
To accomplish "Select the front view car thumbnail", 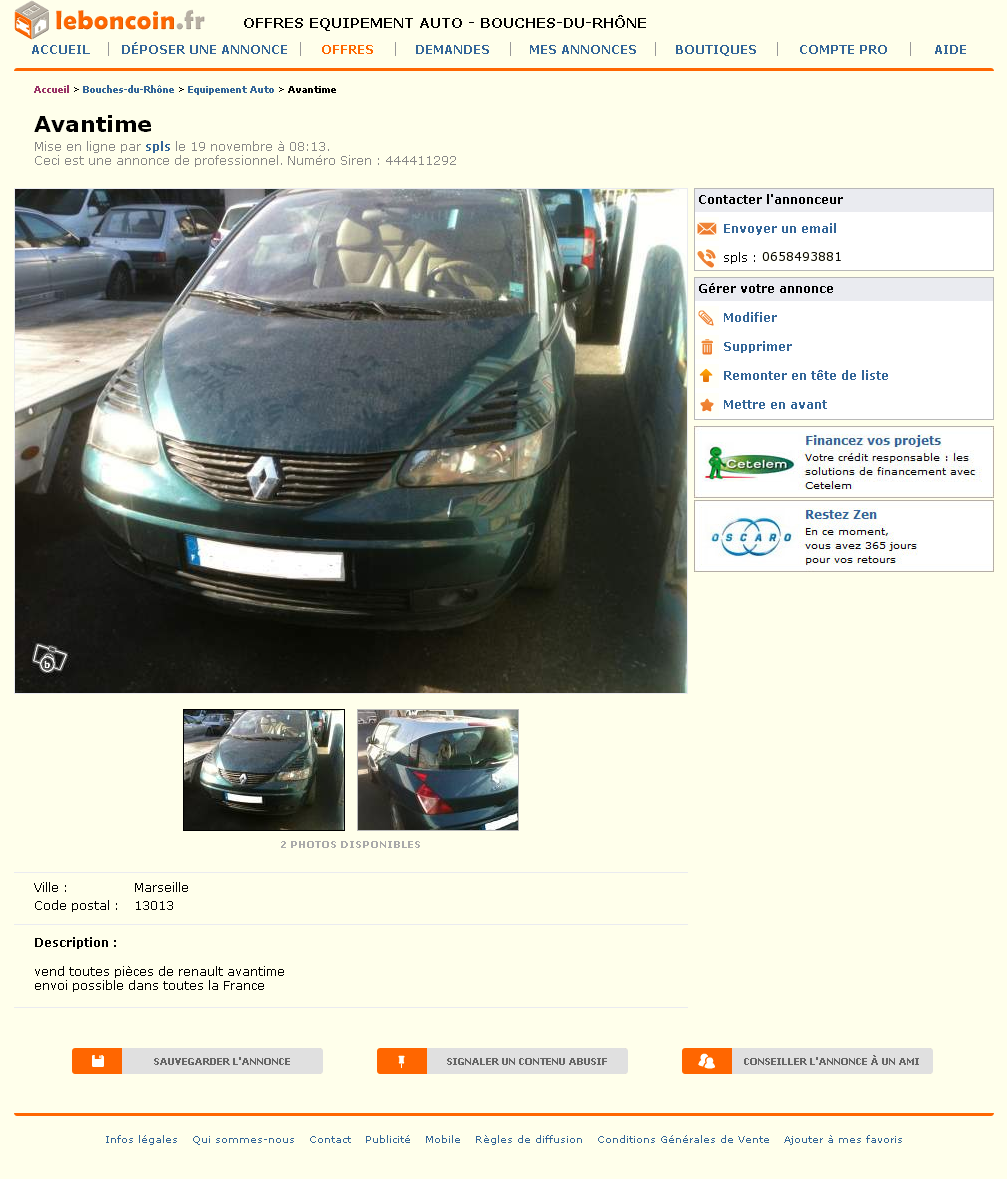I will 264,770.
